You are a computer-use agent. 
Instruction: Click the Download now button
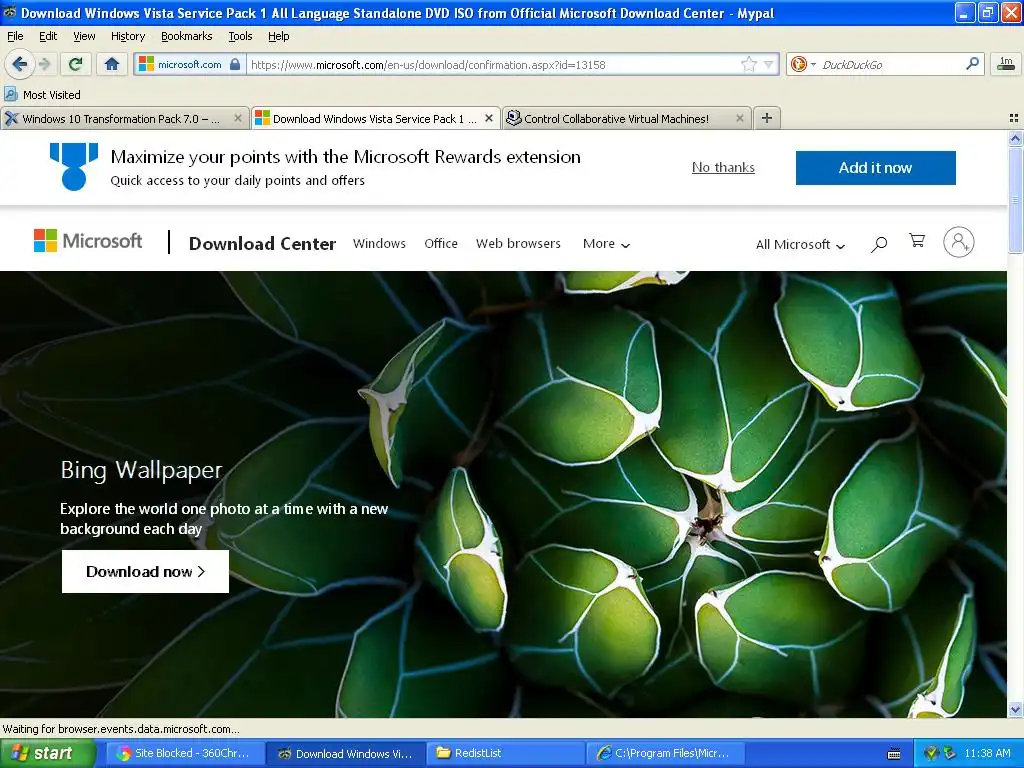click(x=145, y=571)
